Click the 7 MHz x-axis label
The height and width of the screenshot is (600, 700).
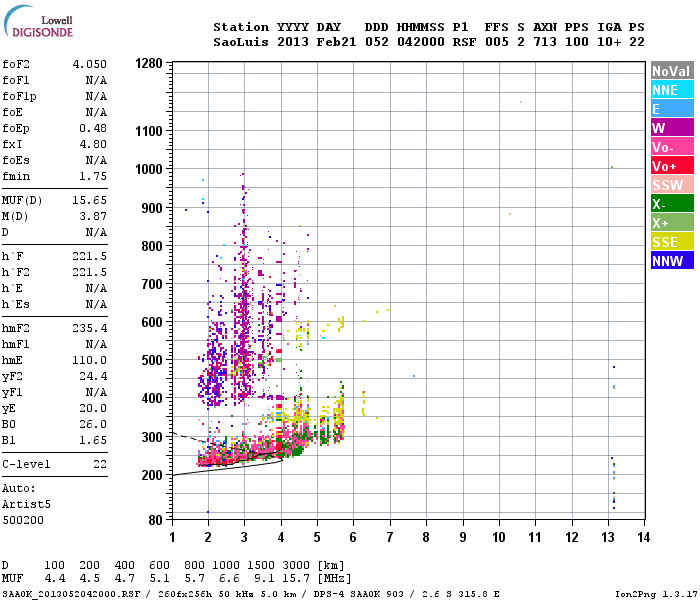coord(390,537)
